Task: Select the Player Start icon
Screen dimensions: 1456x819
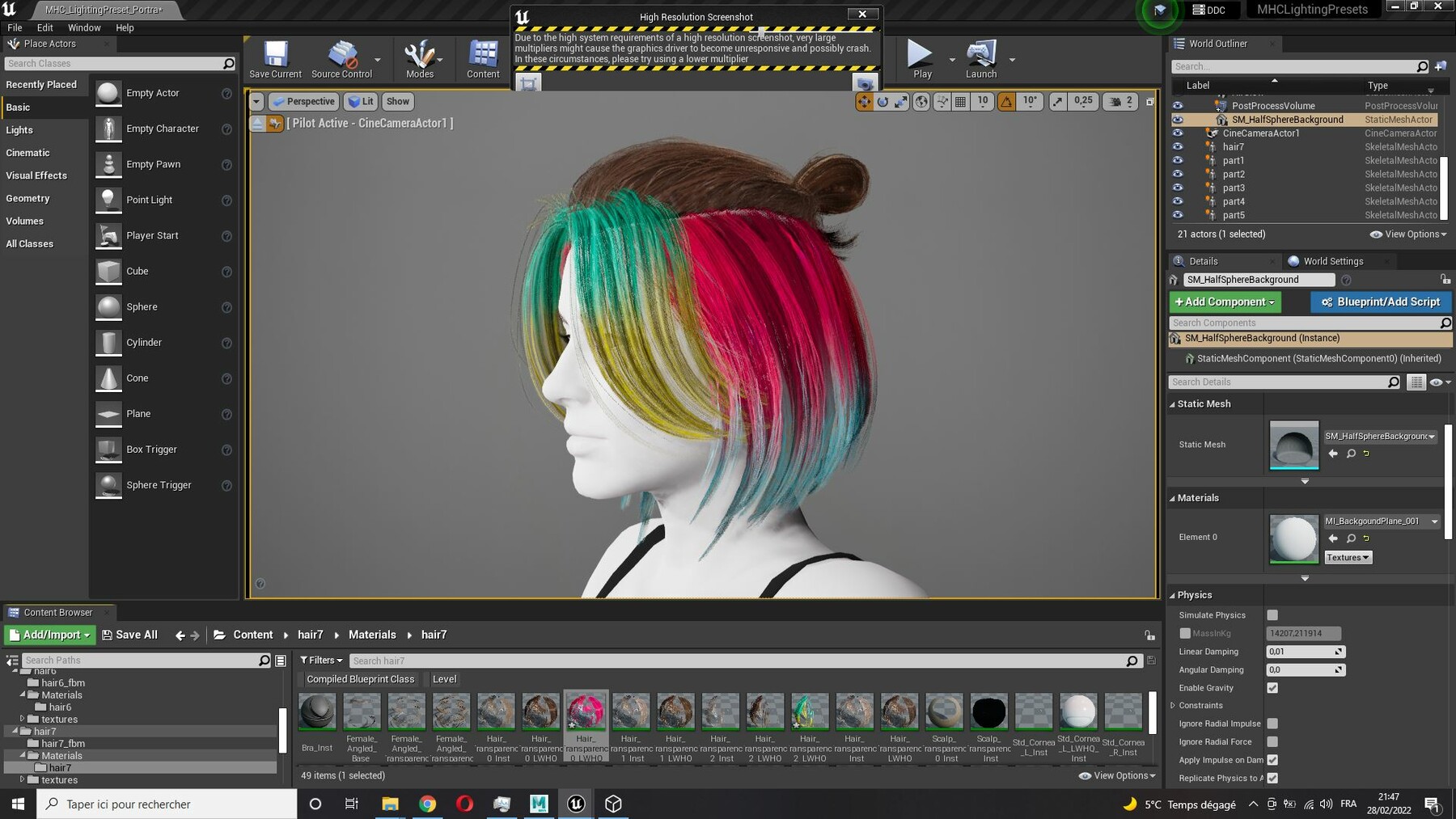Action: (x=108, y=235)
